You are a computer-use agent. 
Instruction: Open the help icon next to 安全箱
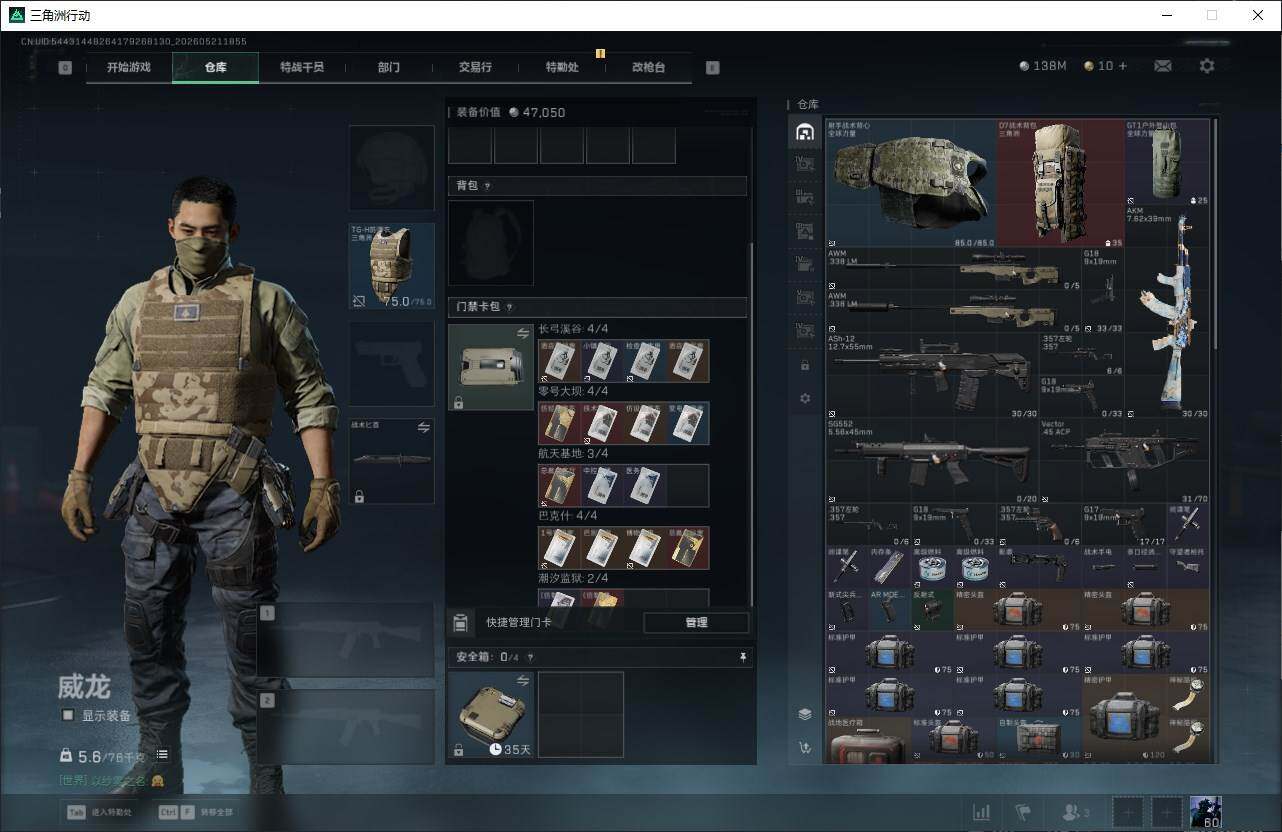pyautogui.click(x=530, y=657)
